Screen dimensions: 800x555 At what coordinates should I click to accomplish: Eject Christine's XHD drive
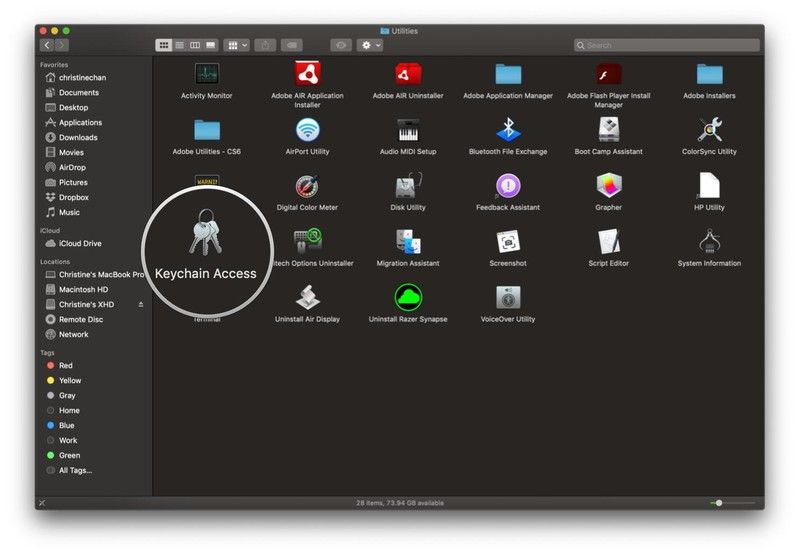(x=141, y=304)
